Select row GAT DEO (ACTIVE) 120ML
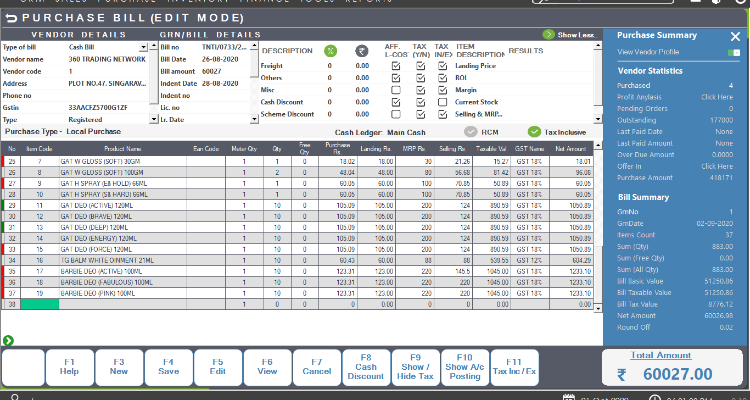 click(x=298, y=206)
